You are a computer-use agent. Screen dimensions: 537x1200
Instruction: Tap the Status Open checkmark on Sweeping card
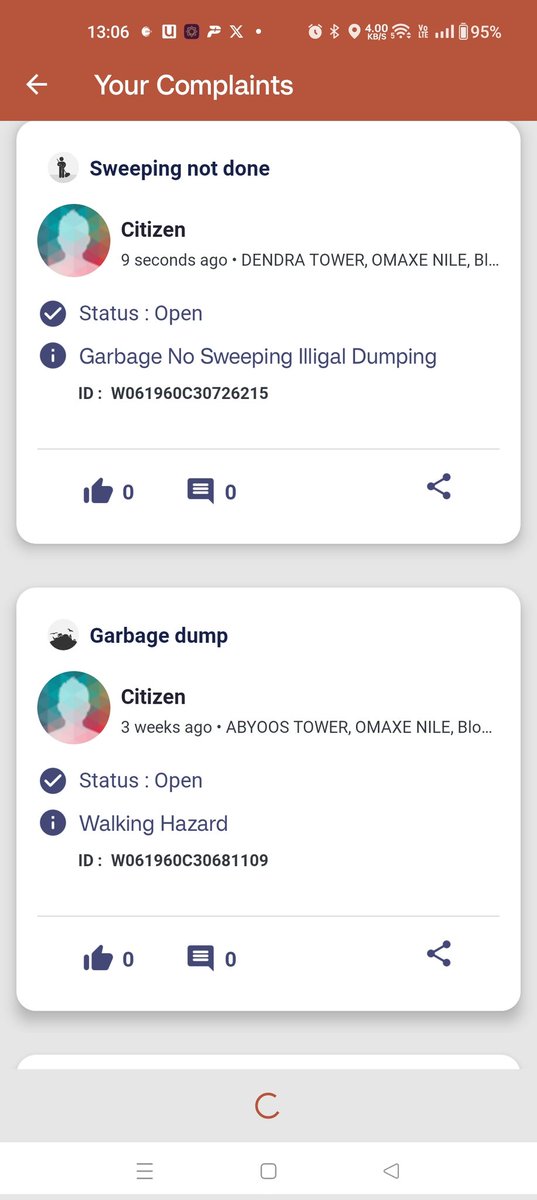click(x=53, y=313)
